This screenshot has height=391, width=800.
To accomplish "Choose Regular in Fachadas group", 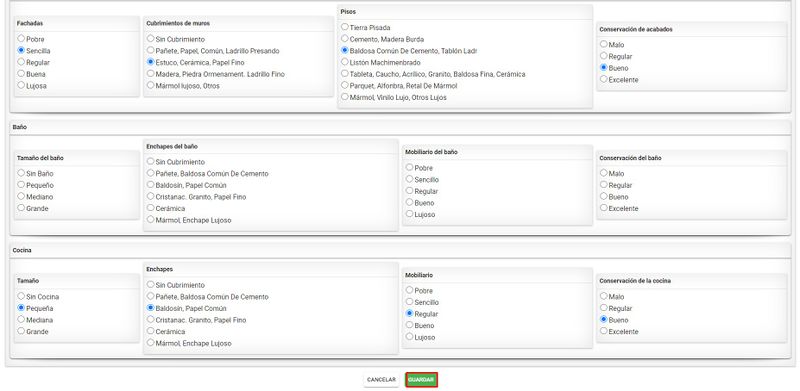I will click(x=21, y=62).
